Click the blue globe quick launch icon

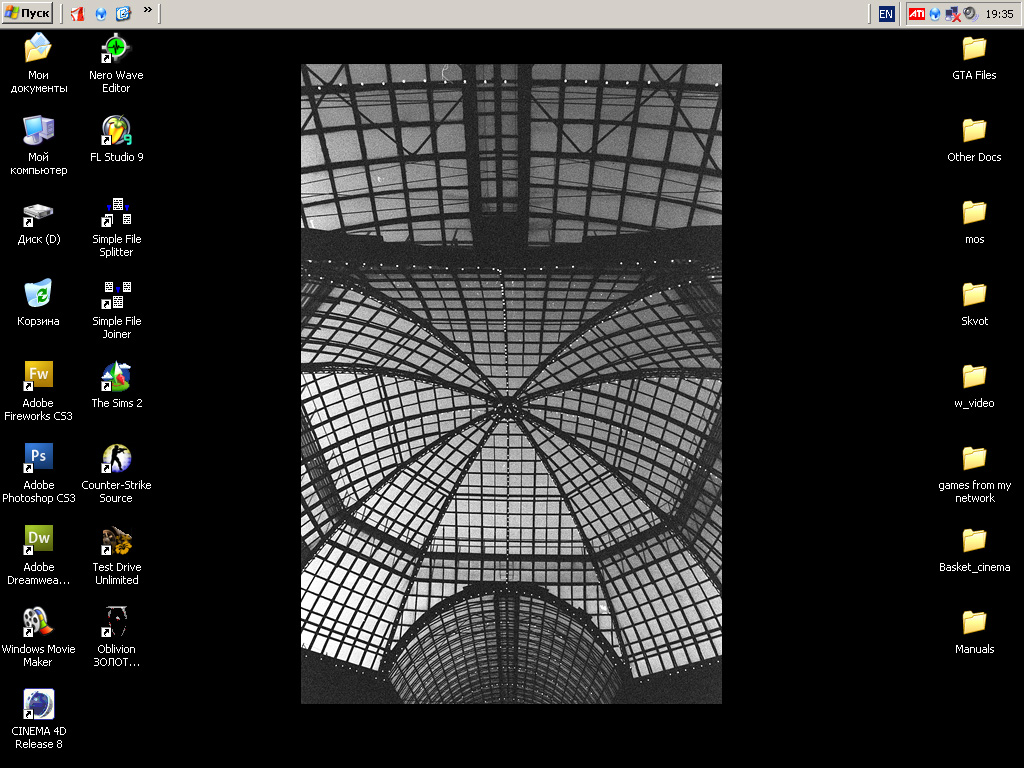101,13
